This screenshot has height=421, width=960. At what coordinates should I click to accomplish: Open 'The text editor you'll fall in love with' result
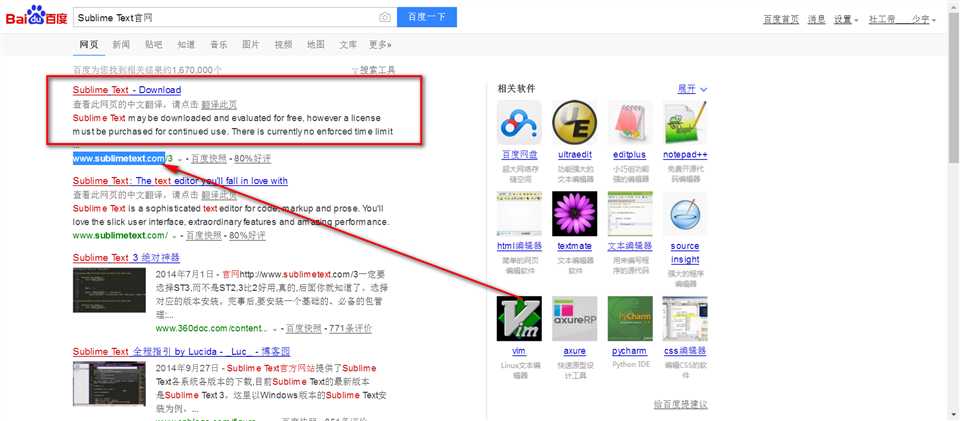pos(180,181)
